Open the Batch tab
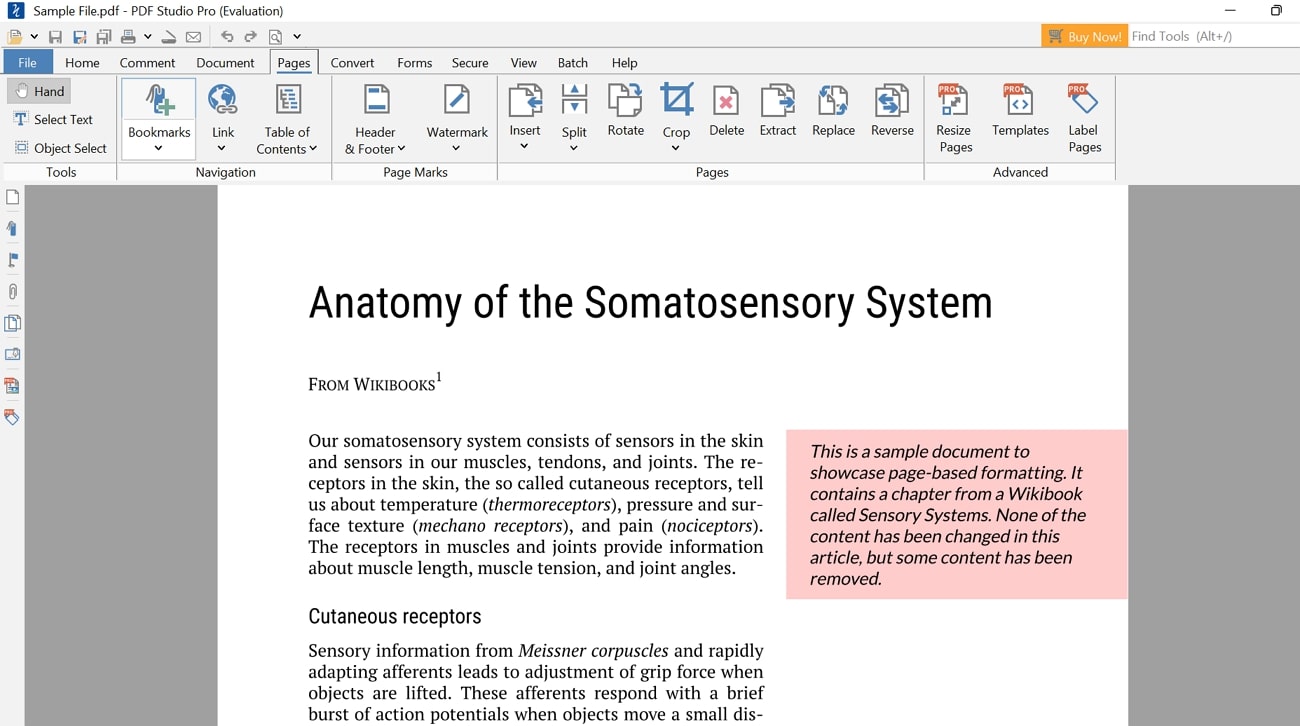The image size is (1300, 726). [573, 62]
